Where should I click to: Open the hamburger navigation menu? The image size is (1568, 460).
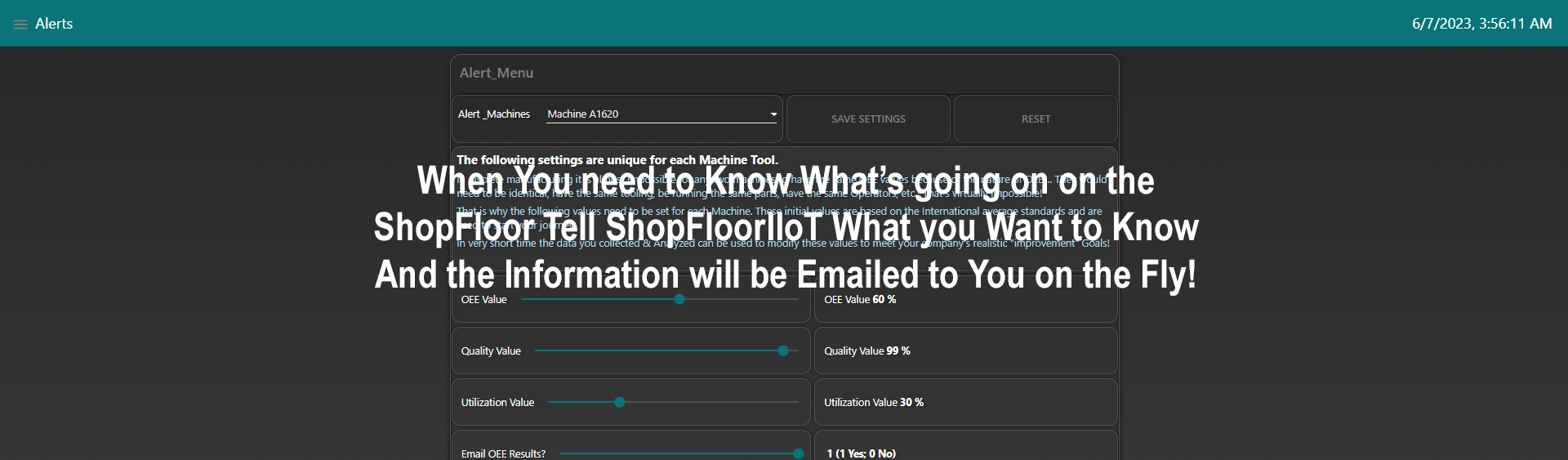(20, 25)
